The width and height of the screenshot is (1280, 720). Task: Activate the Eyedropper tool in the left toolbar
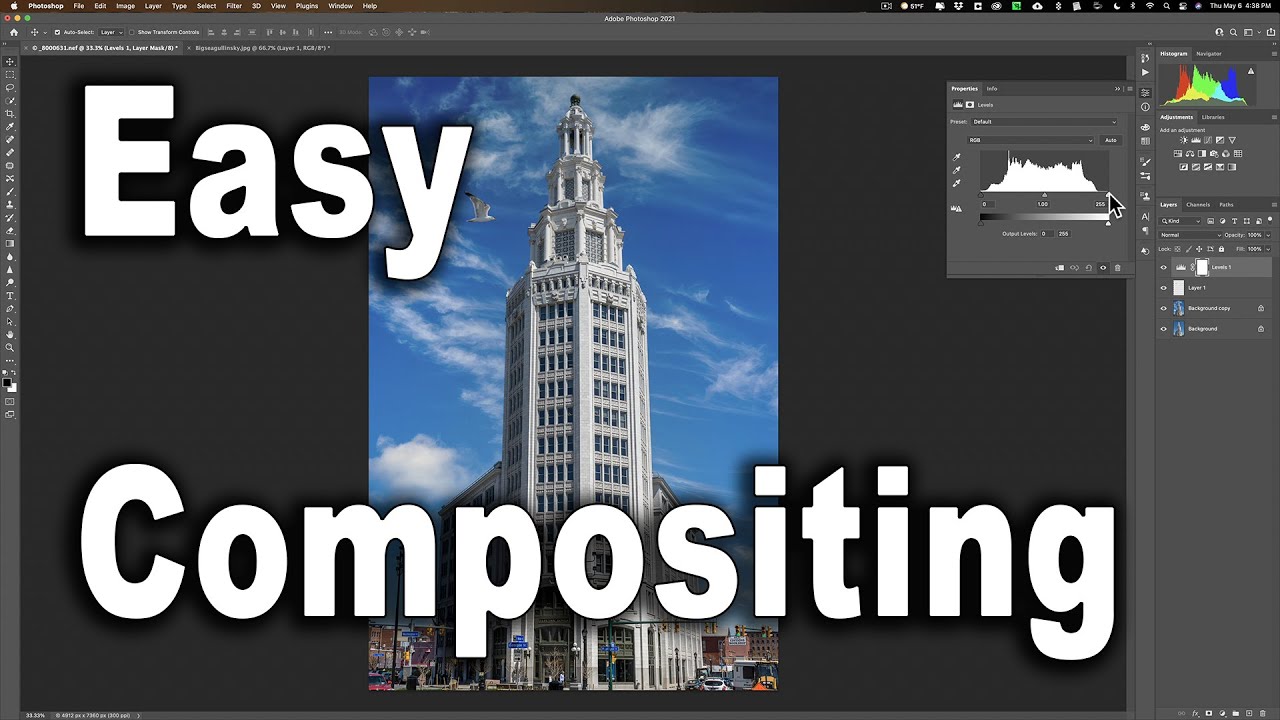(10, 127)
